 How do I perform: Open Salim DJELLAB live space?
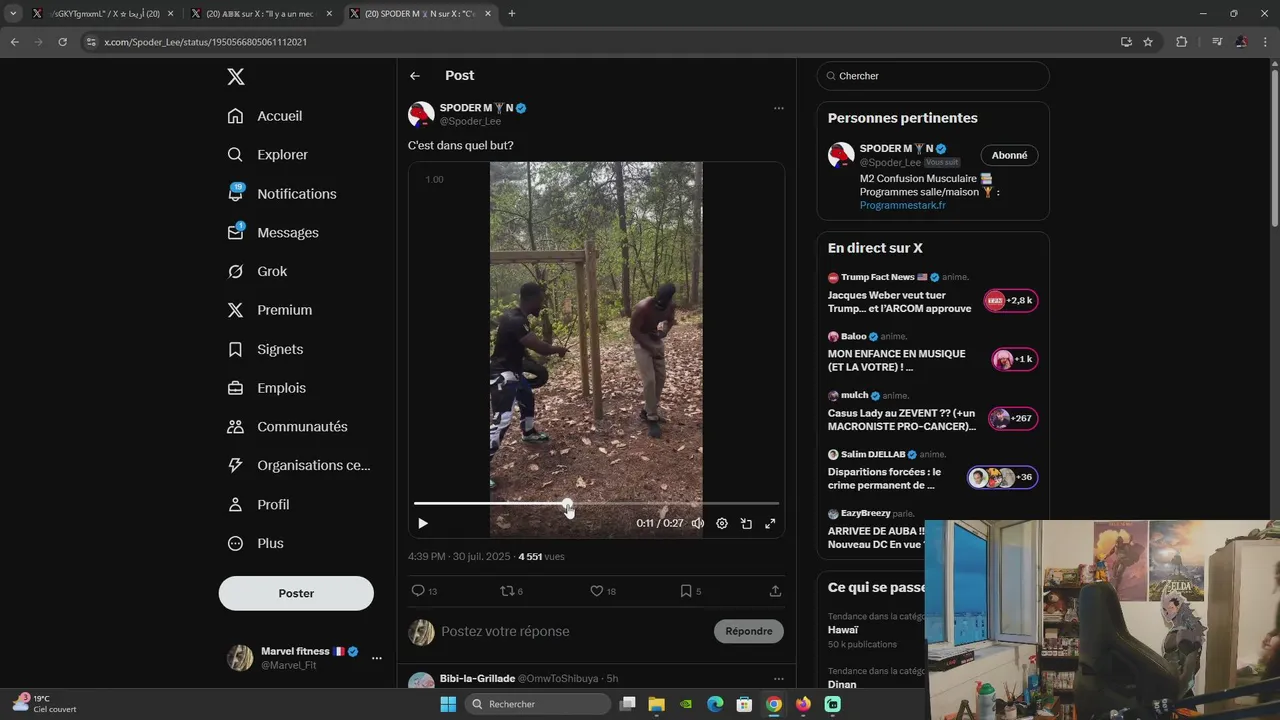coord(932,472)
